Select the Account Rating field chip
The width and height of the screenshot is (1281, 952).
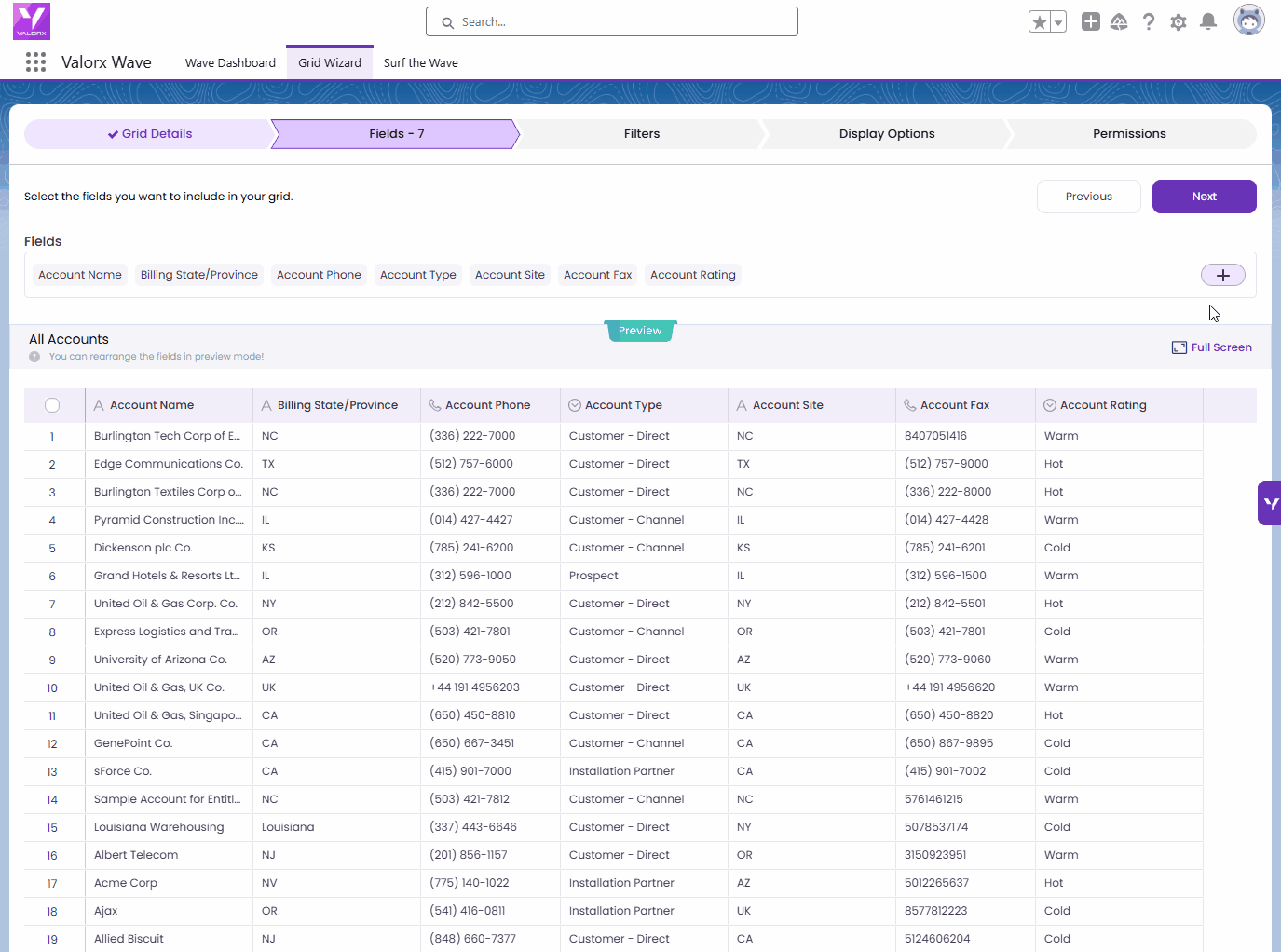[692, 275]
